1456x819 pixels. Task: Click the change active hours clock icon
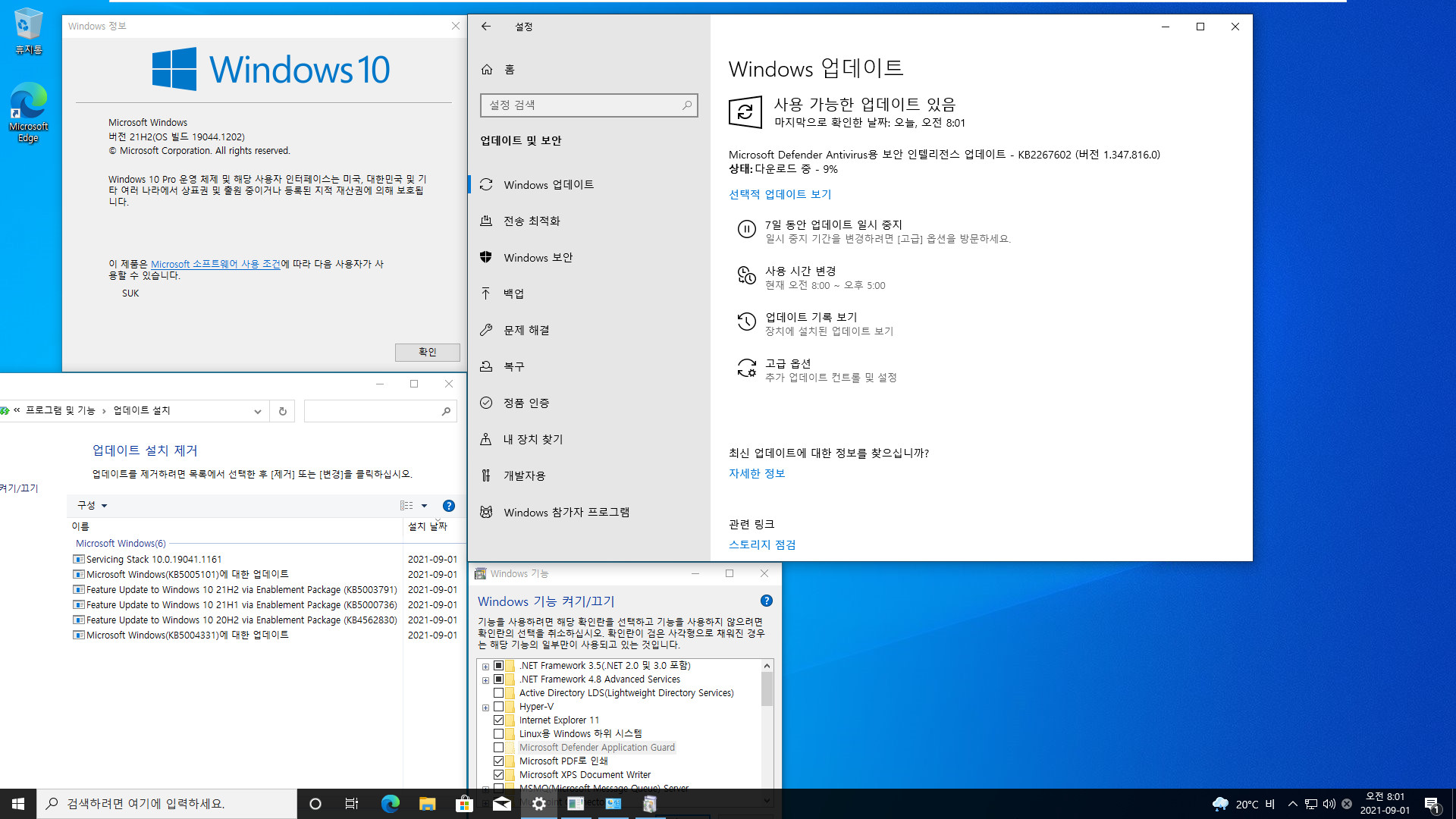(747, 275)
